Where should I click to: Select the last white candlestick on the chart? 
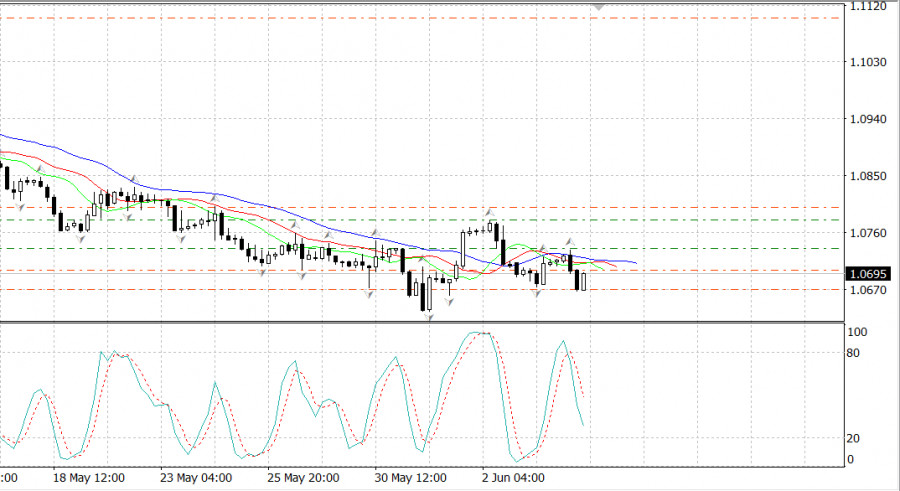click(x=584, y=280)
